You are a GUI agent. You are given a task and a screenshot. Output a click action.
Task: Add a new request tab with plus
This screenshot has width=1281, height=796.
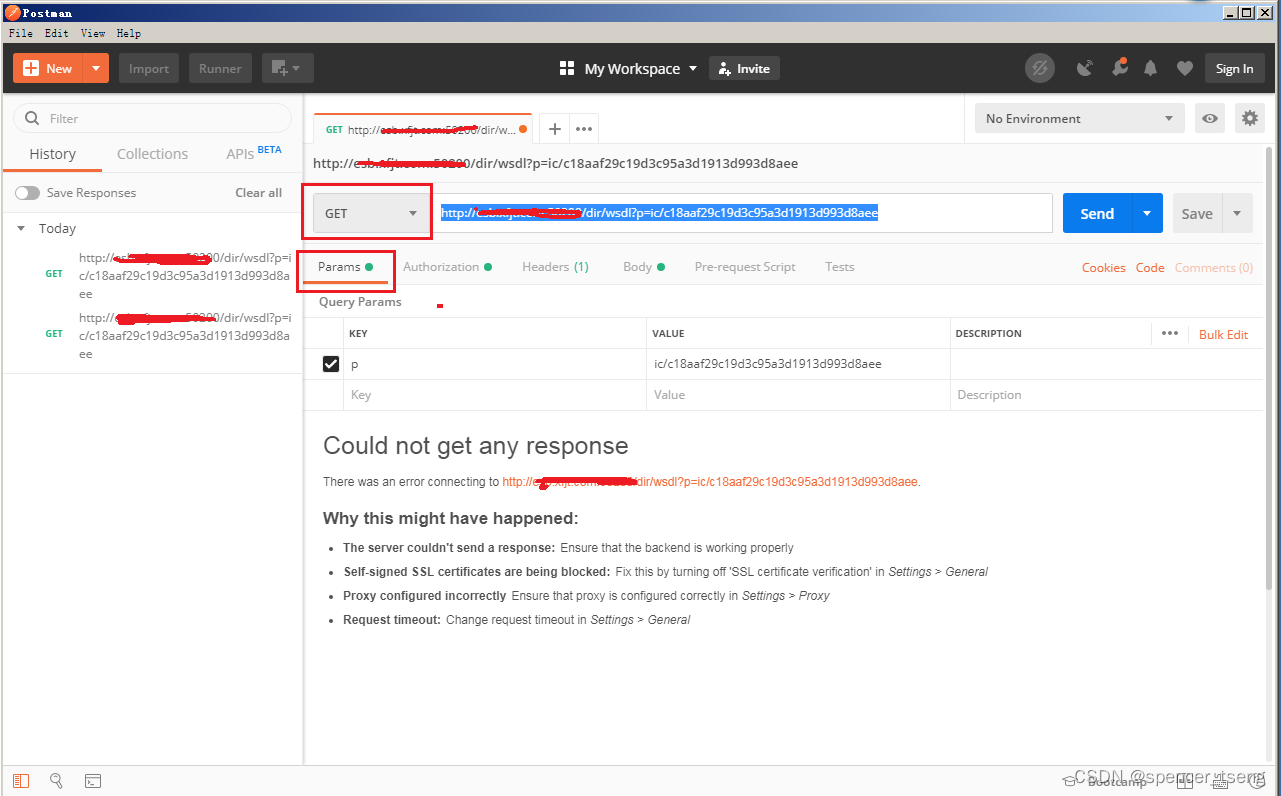555,129
